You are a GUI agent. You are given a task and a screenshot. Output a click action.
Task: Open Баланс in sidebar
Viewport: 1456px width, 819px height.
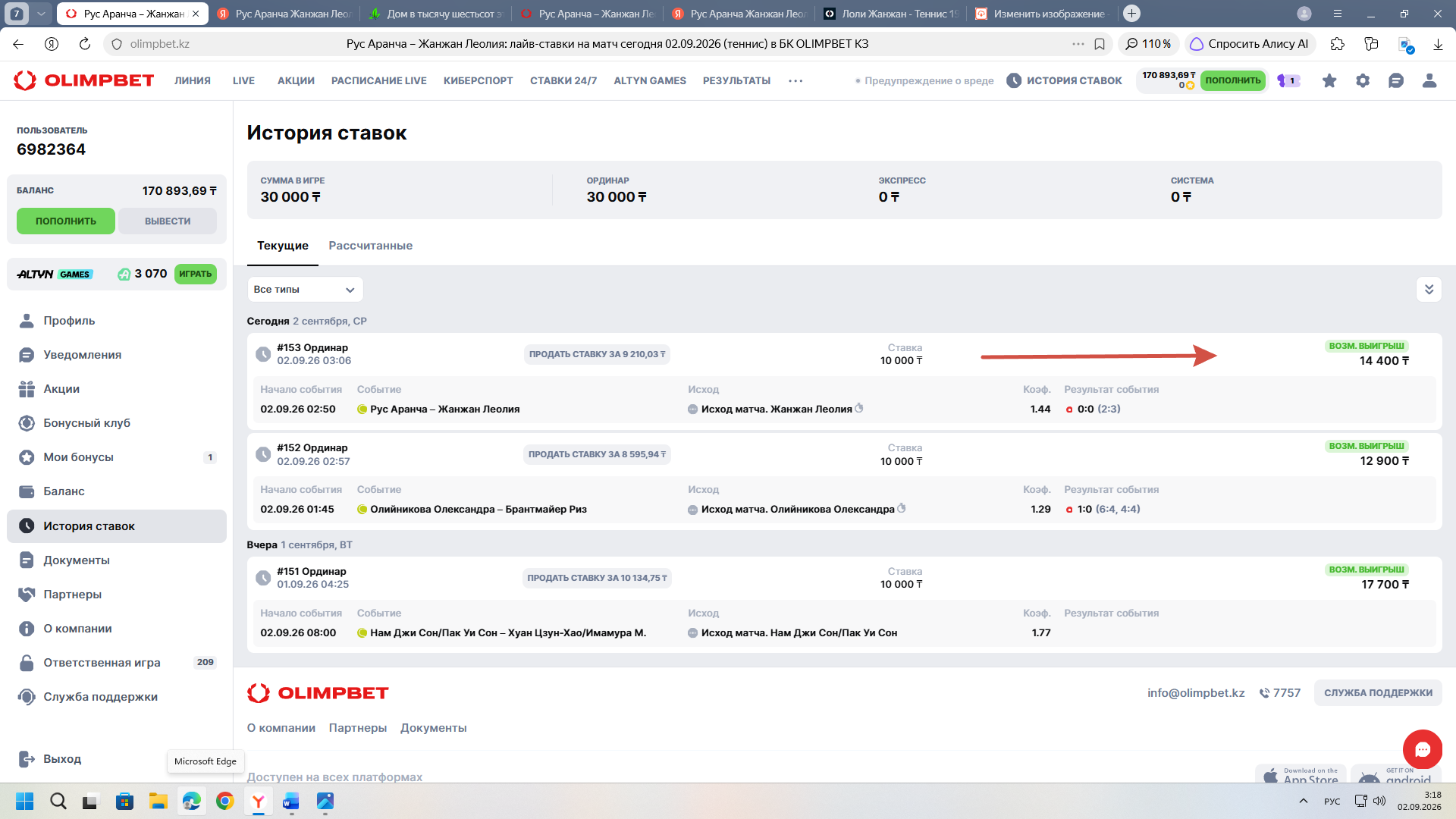pos(117,491)
